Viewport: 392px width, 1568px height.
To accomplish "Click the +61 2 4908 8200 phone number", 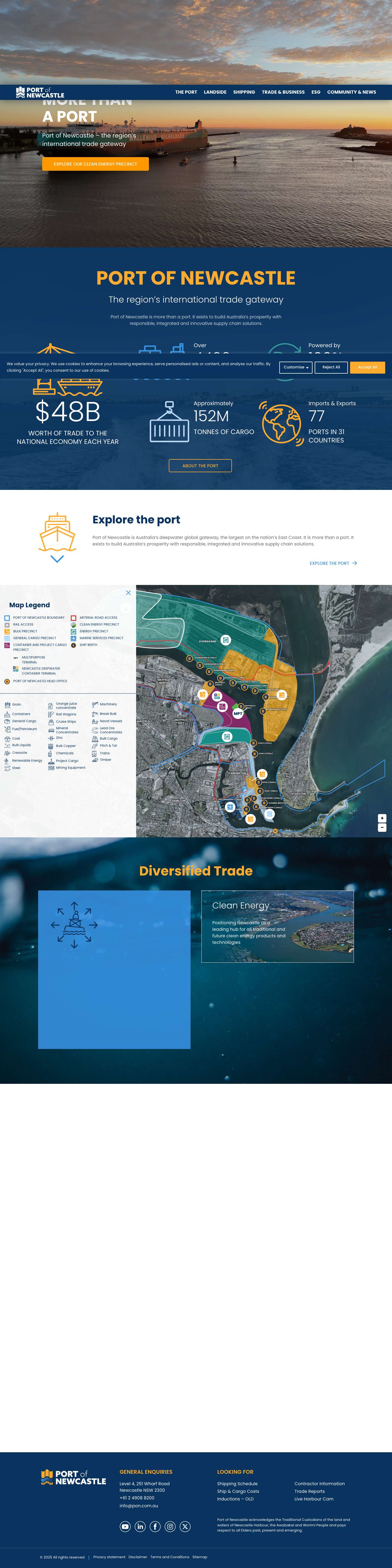I will tap(137, 1497).
